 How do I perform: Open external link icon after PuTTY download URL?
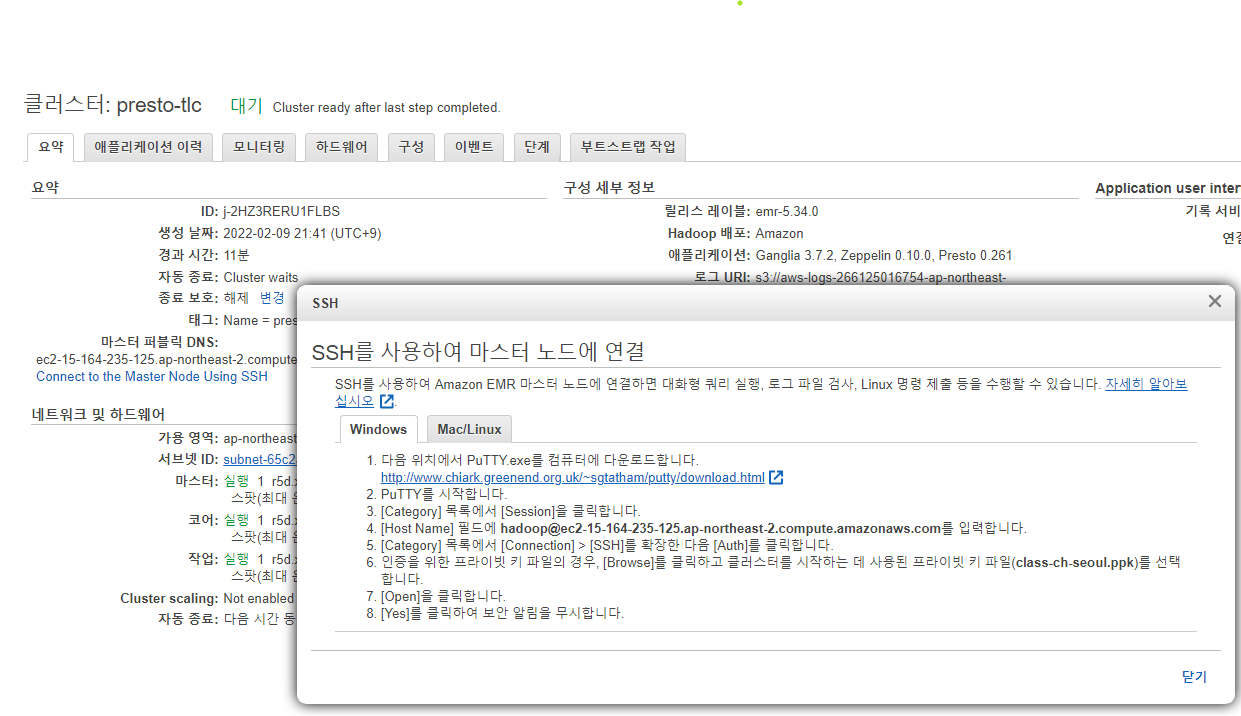[x=776, y=478]
